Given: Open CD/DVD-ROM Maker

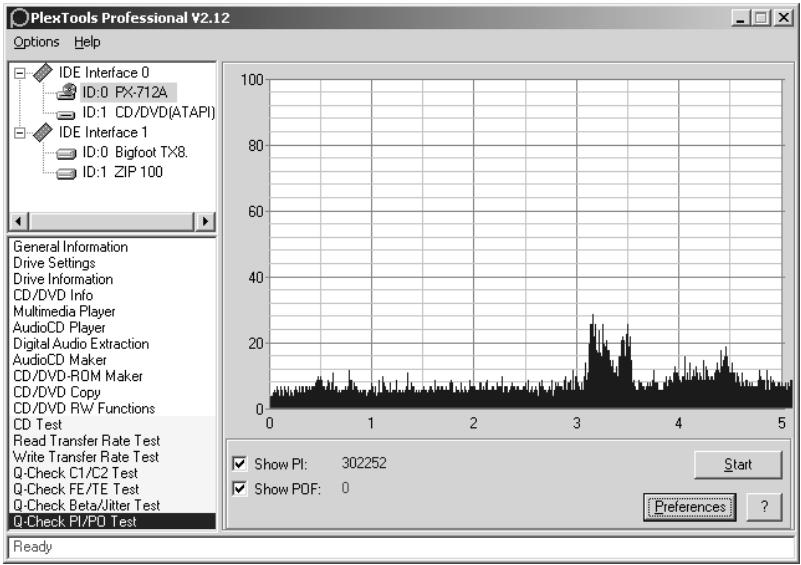Looking at the screenshot, I should point(78,376).
